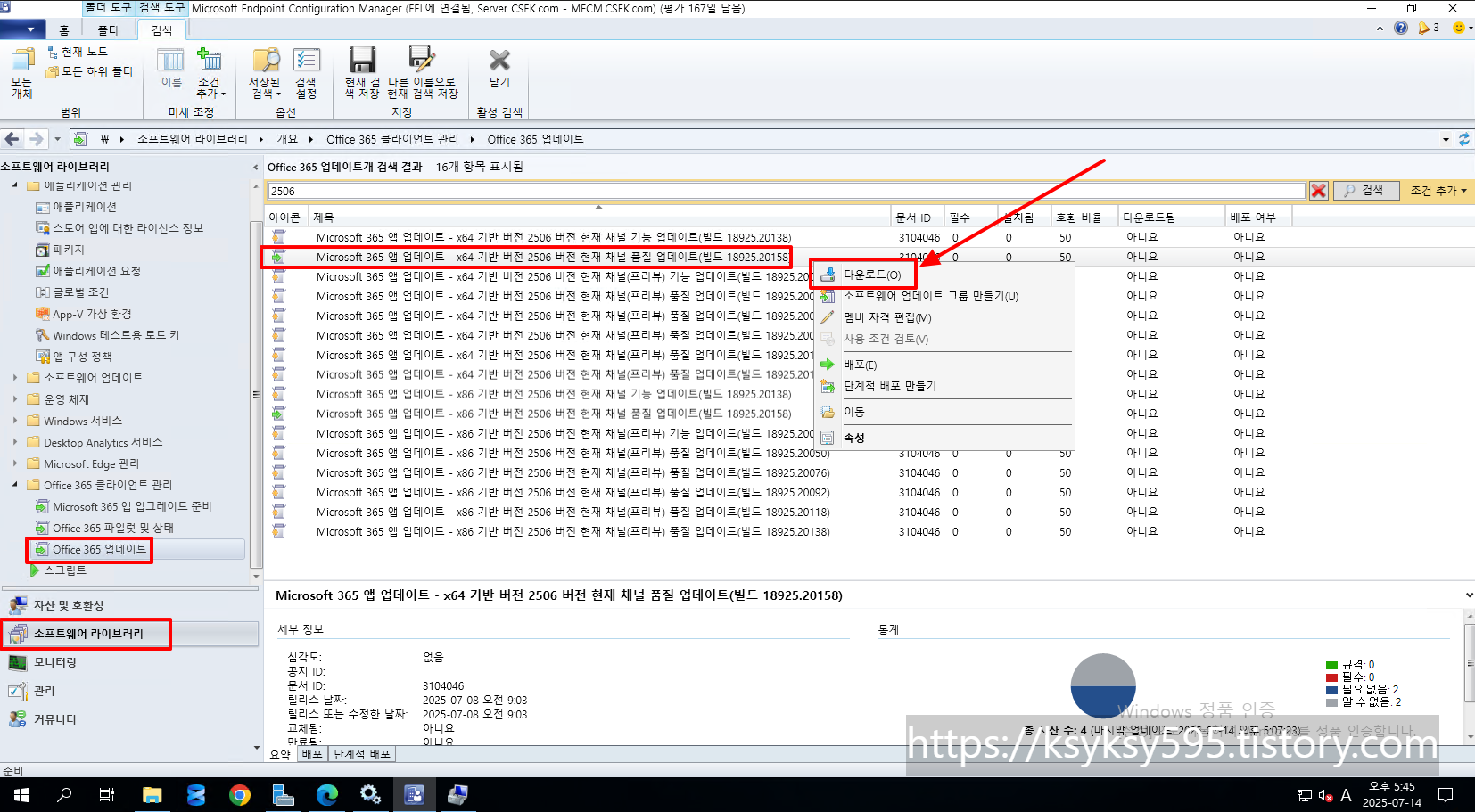
Task: Click the forward navigation arrow
Action: [36, 139]
